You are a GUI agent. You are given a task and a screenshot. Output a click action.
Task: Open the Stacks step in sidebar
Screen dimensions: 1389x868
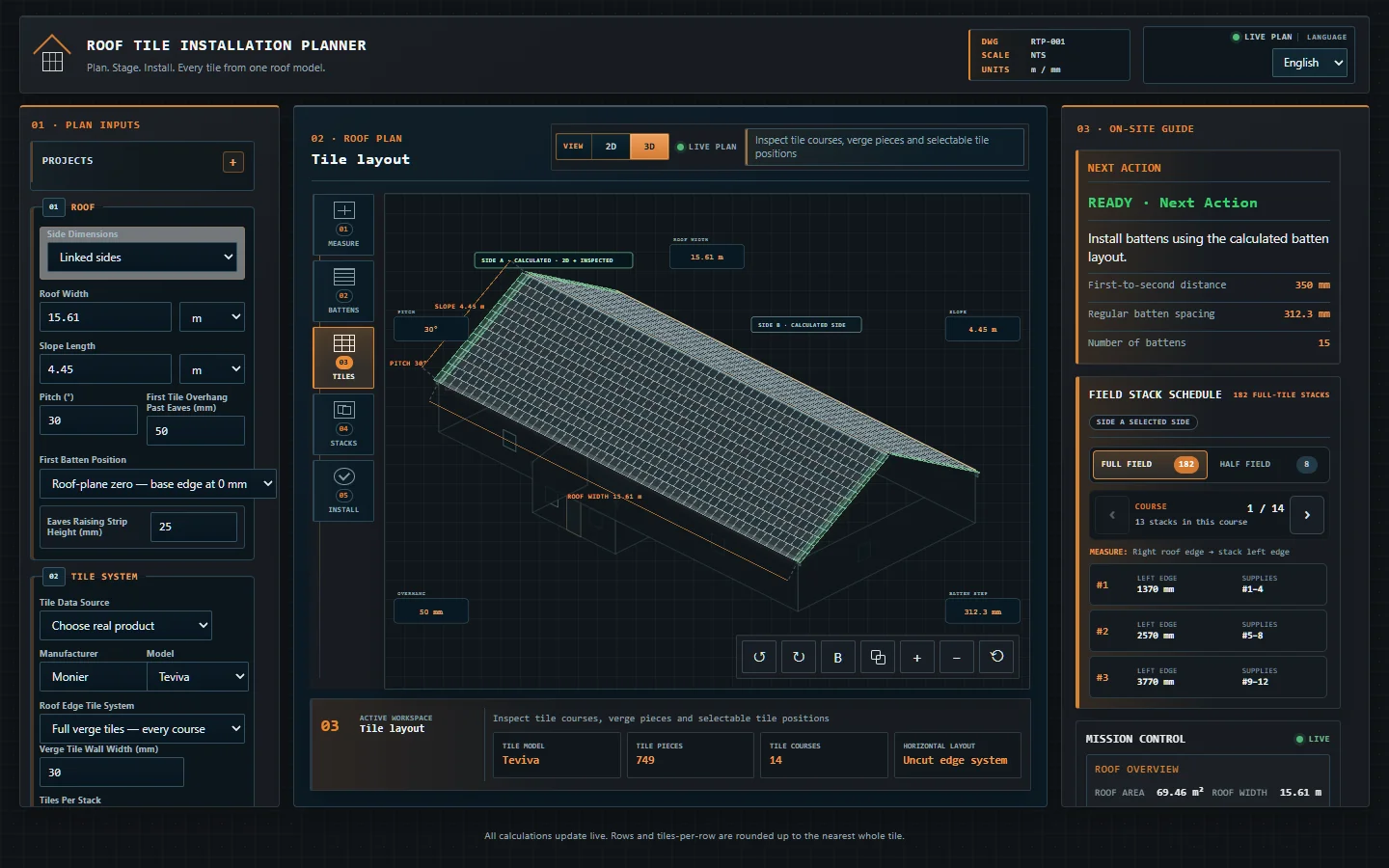pos(343,424)
